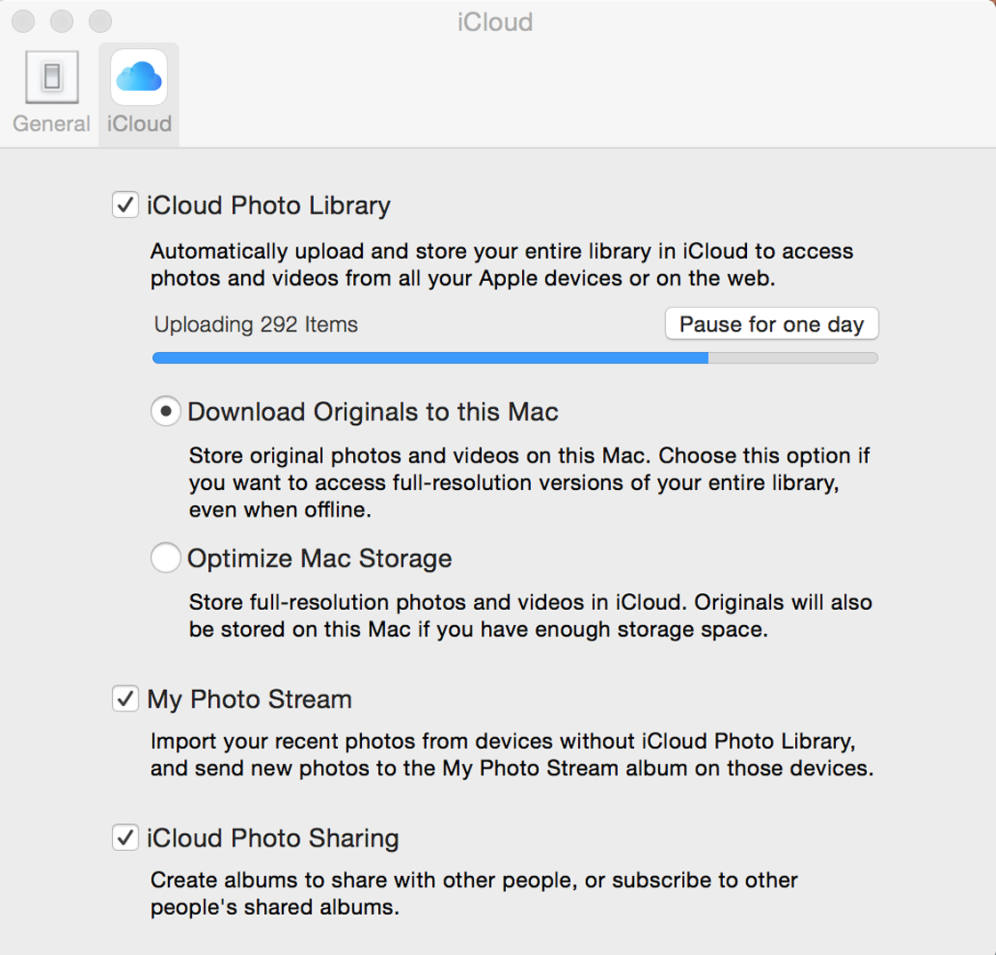Viewport: 996px width, 955px height.
Task: Click the iCloud window title text
Action: coord(495,21)
